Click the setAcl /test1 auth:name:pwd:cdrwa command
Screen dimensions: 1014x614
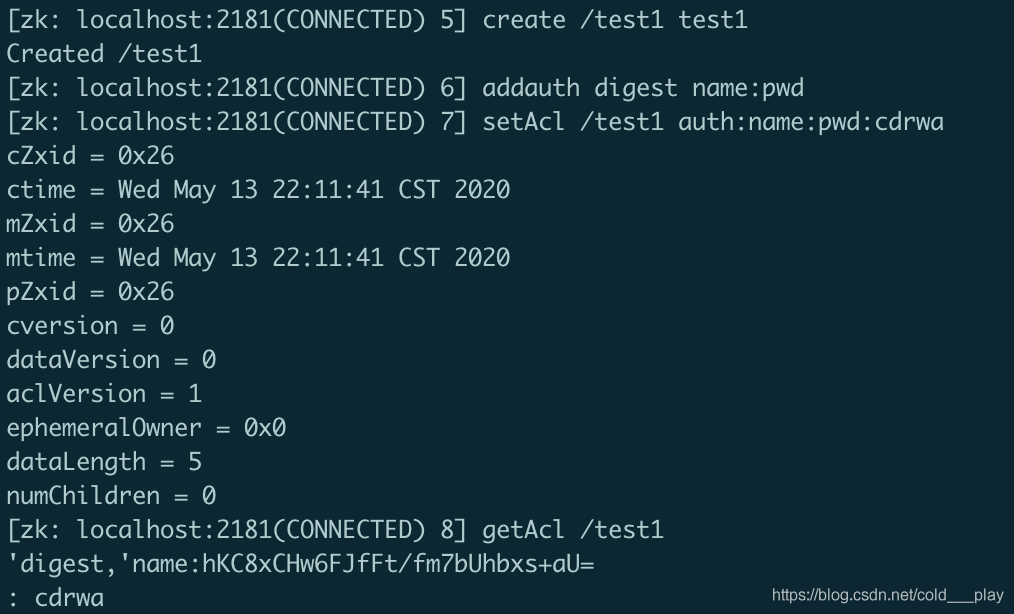[x=713, y=122]
